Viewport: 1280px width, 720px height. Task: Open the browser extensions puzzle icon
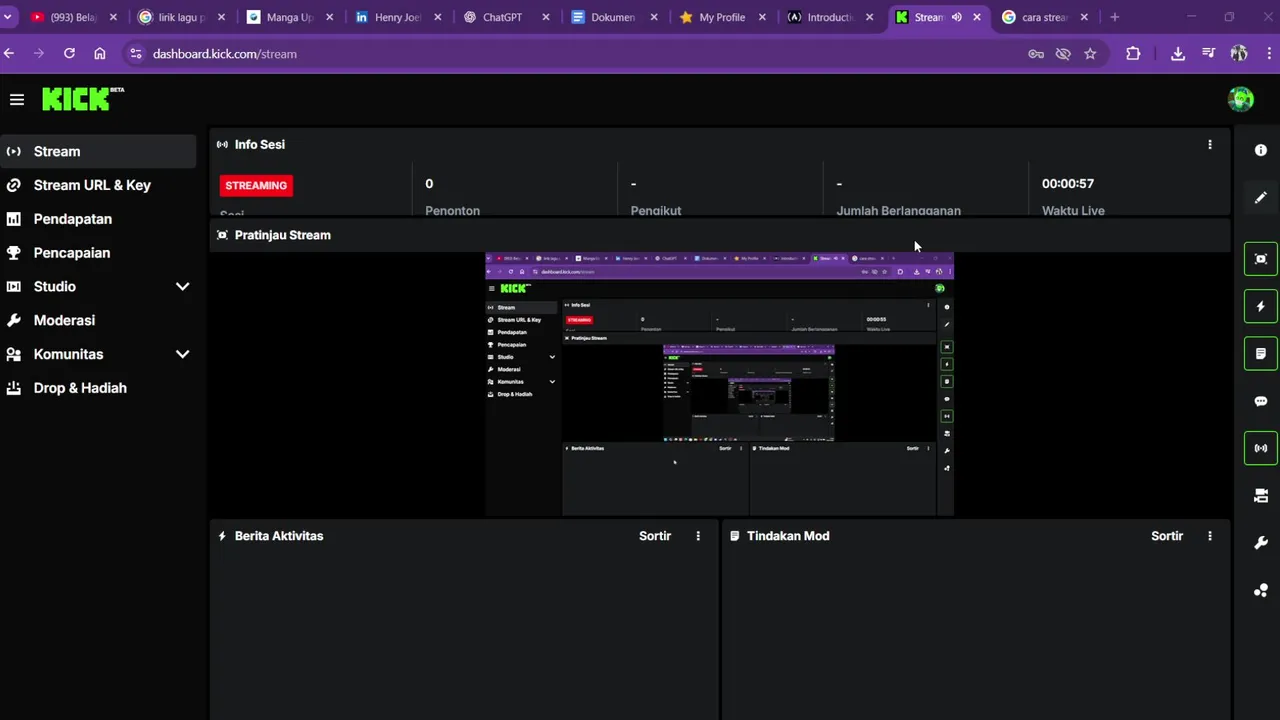click(x=1133, y=54)
